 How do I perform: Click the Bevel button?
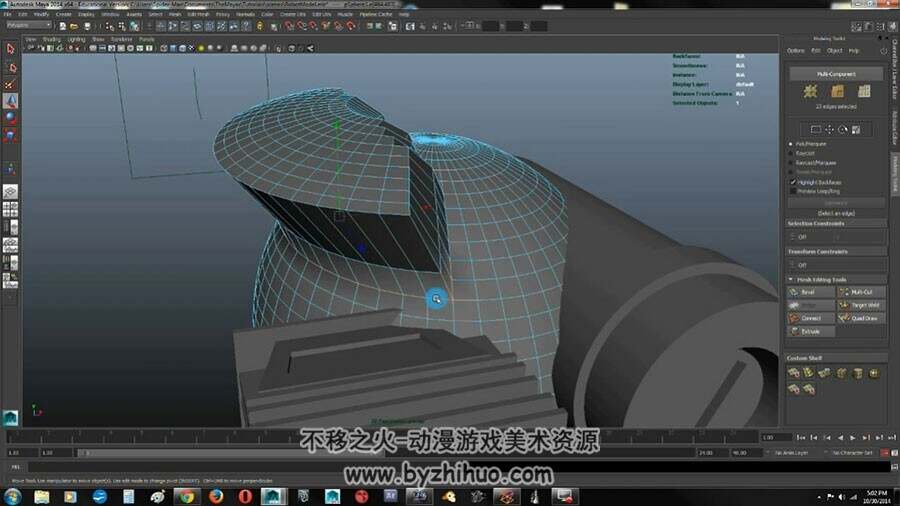[x=811, y=292]
